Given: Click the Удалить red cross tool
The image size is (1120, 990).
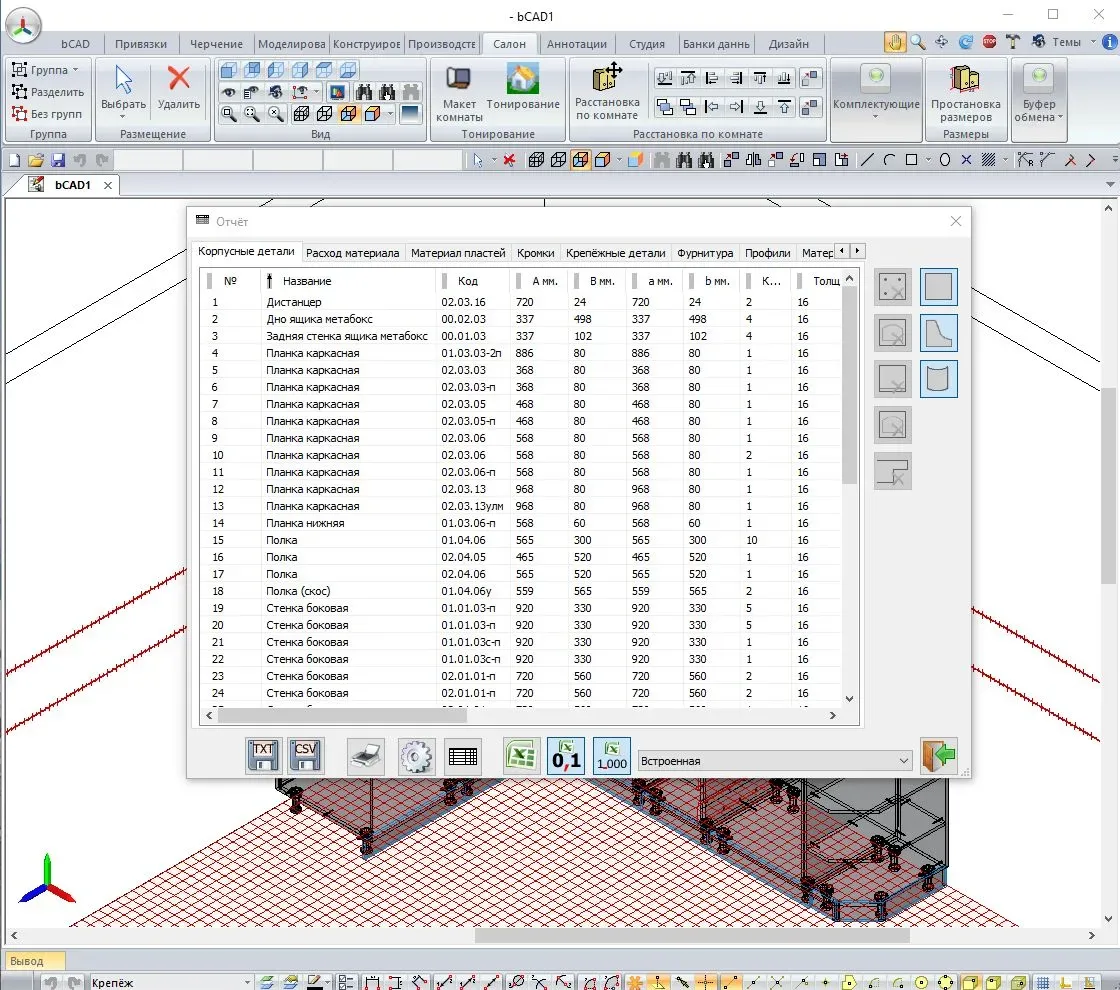Looking at the screenshot, I should (179, 88).
